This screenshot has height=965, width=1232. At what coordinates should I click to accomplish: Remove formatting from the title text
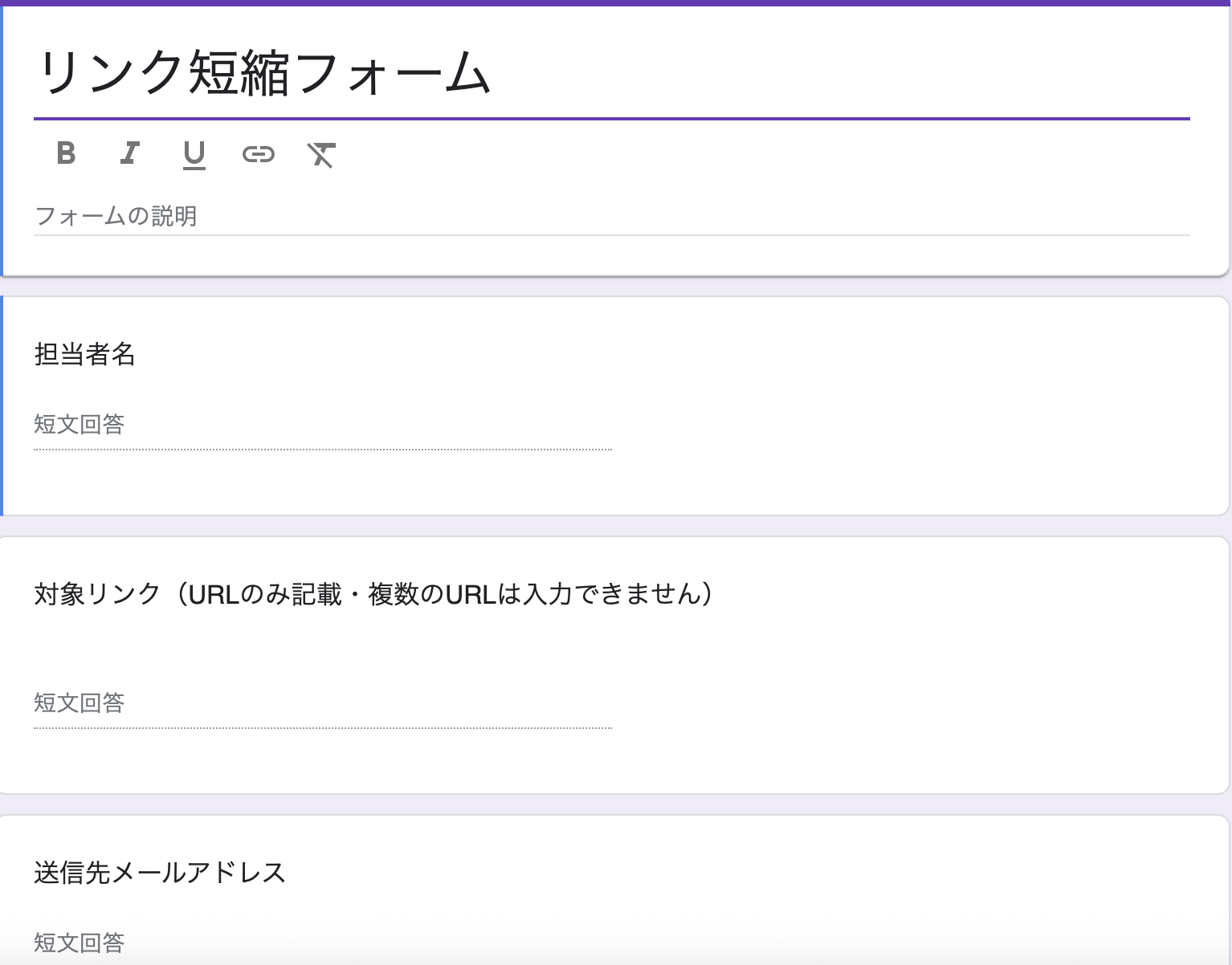[x=321, y=153]
